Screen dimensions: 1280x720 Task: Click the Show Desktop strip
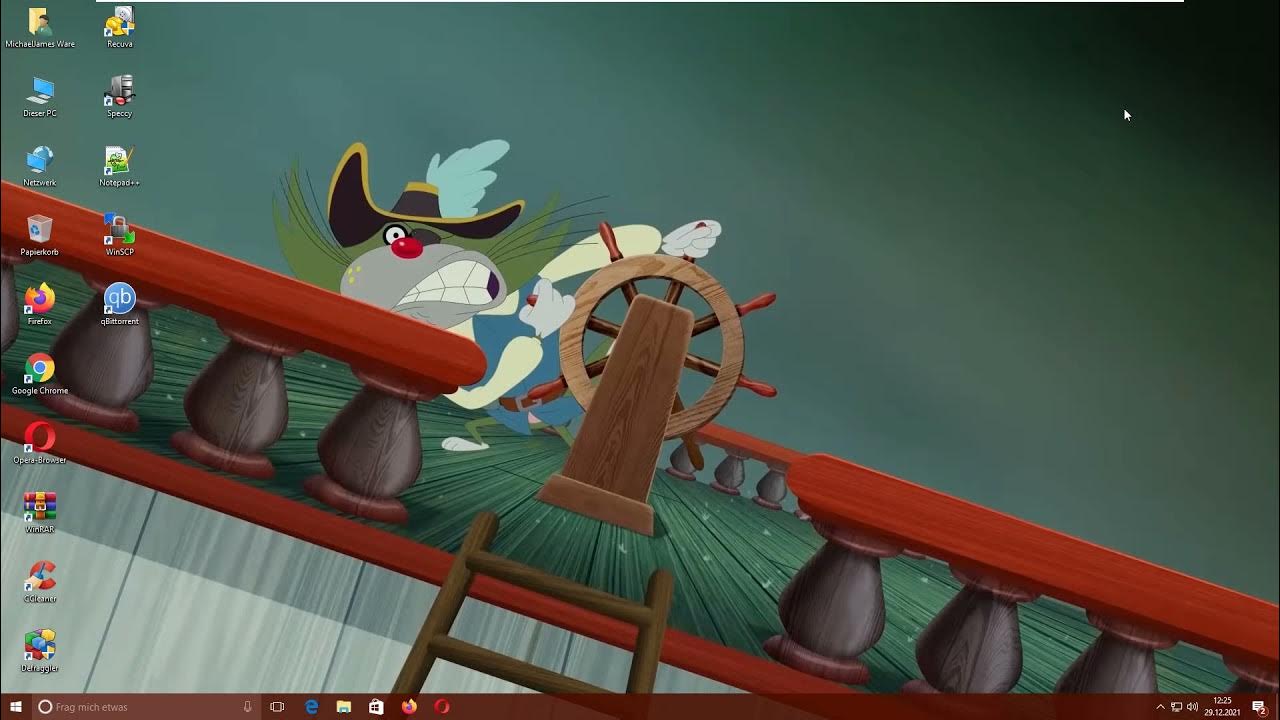[x=1277, y=707]
